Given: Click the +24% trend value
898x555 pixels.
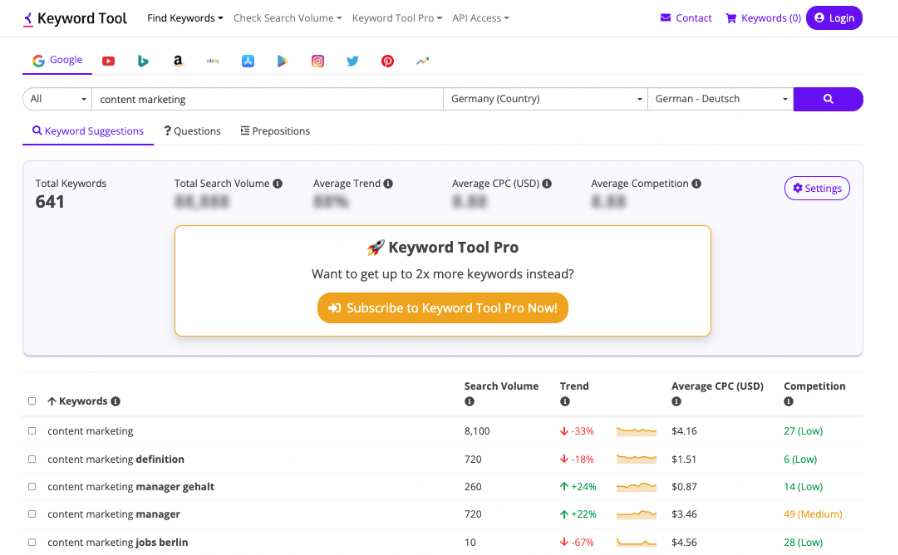Looking at the screenshot, I should [578, 487].
